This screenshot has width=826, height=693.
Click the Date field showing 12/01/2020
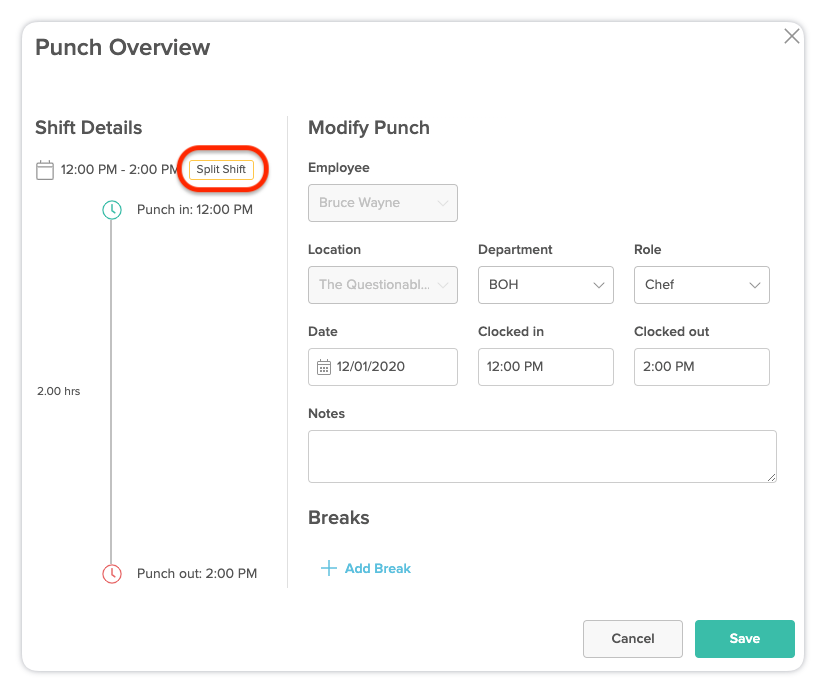[383, 367]
